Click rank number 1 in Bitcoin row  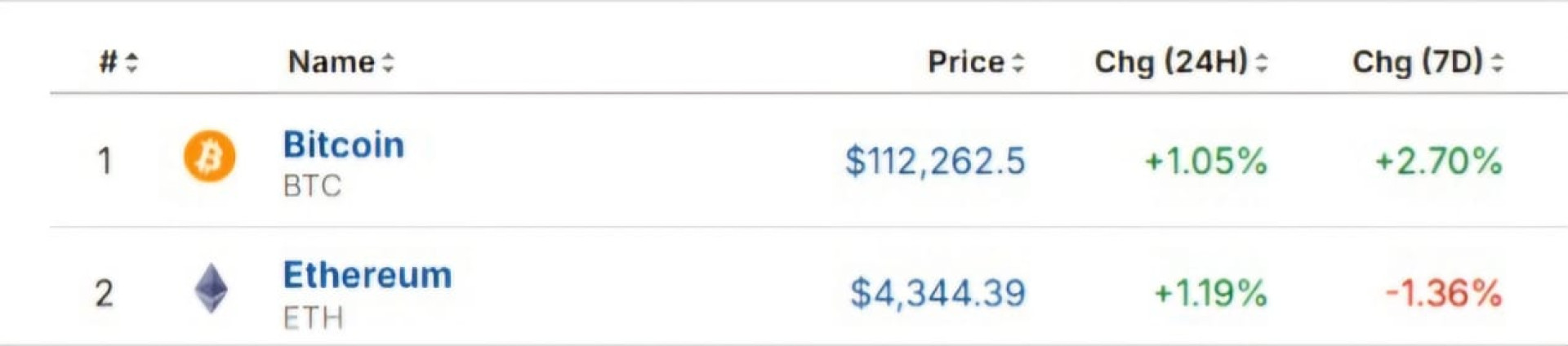click(105, 161)
